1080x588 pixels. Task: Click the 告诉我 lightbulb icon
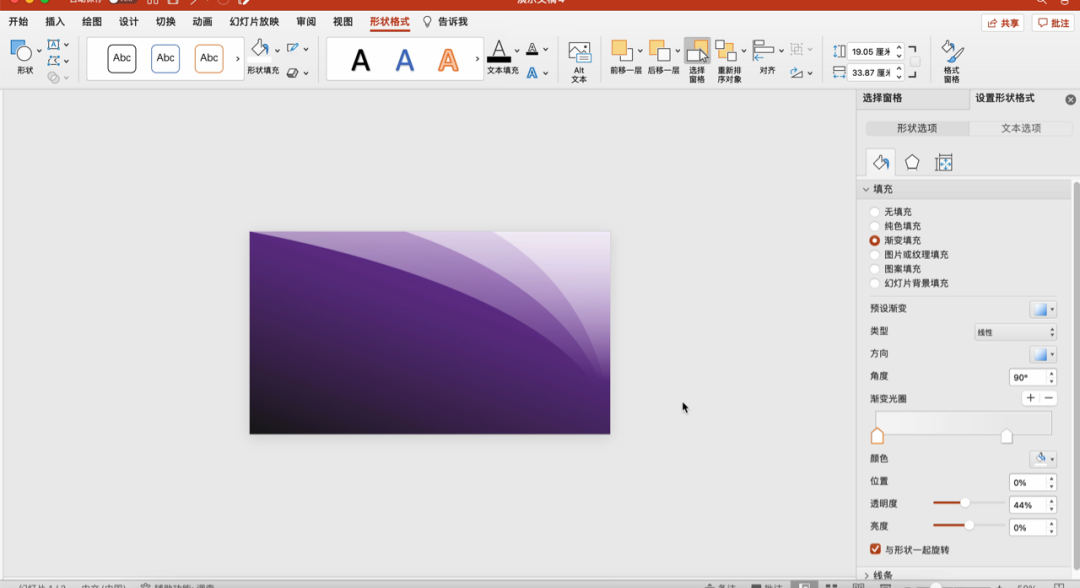(427, 22)
